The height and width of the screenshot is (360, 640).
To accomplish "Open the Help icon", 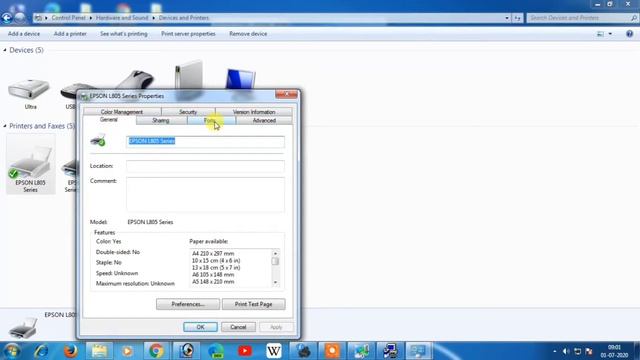I will (x=629, y=34).
